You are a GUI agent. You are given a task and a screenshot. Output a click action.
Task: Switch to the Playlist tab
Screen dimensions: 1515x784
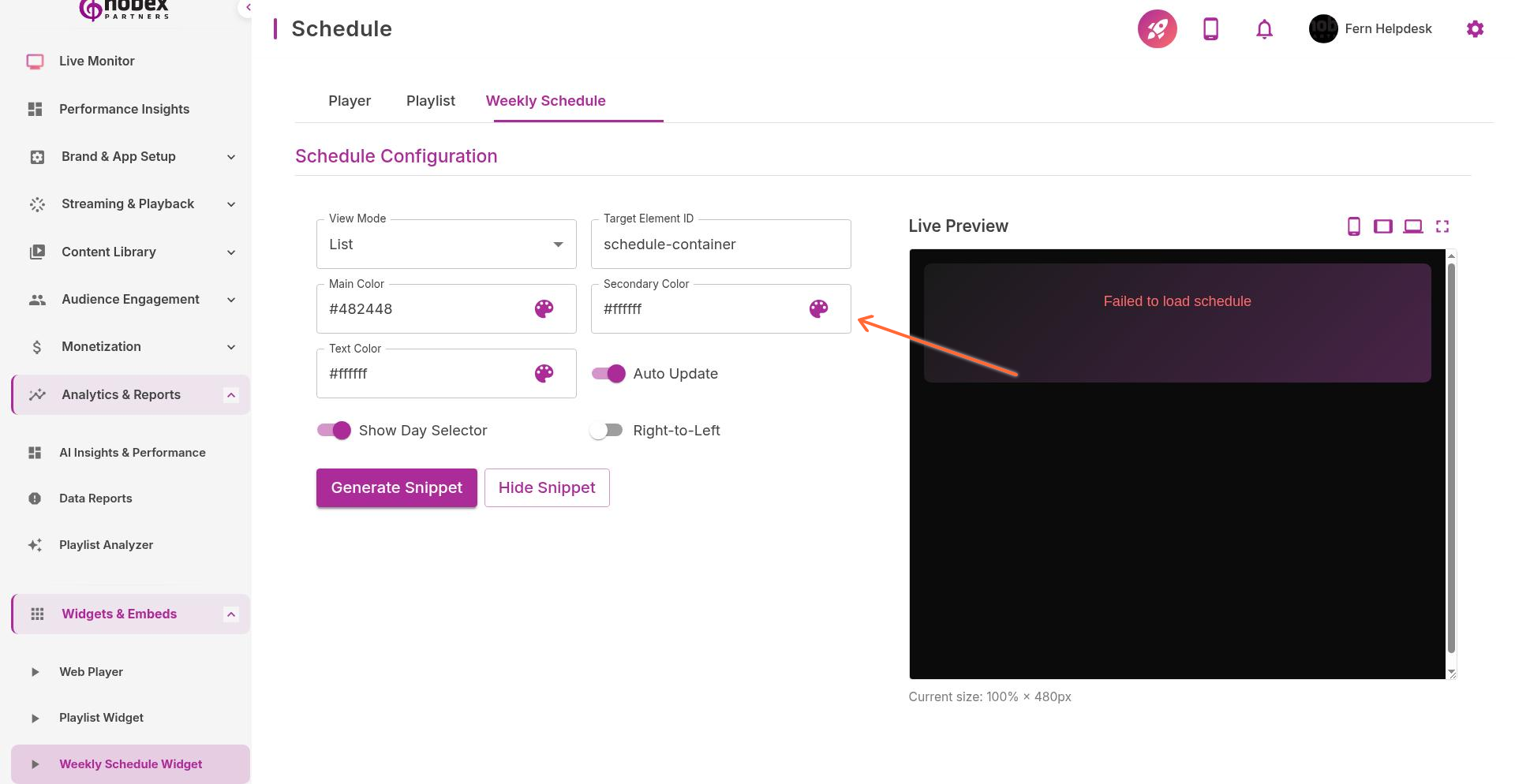430,101
